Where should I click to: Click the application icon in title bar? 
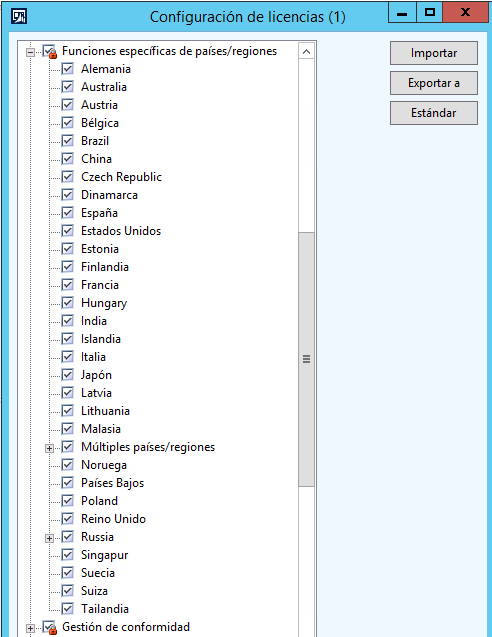pos(19,17)
